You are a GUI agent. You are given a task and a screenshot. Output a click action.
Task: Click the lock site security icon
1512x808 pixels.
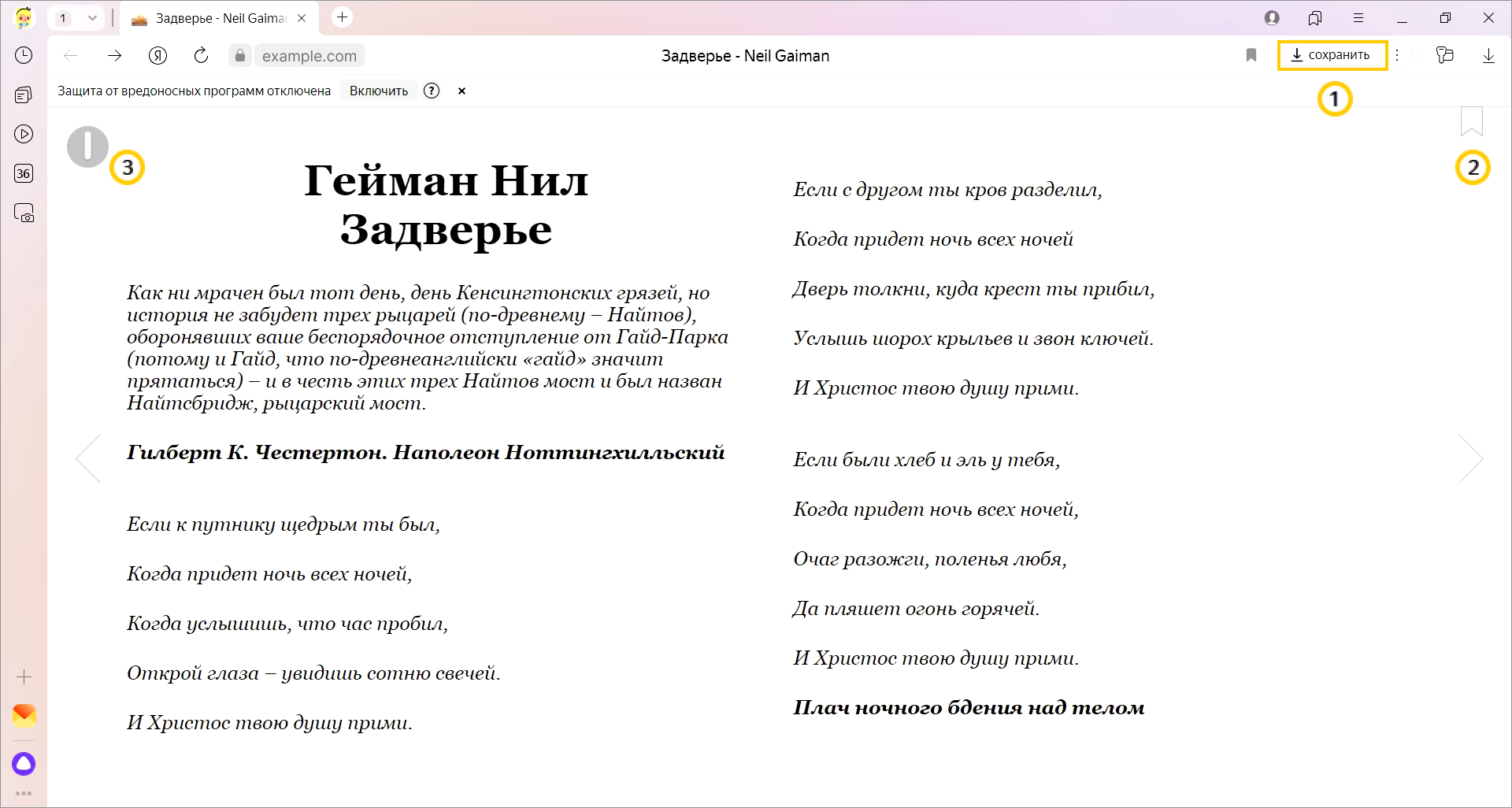click(240, 55)
